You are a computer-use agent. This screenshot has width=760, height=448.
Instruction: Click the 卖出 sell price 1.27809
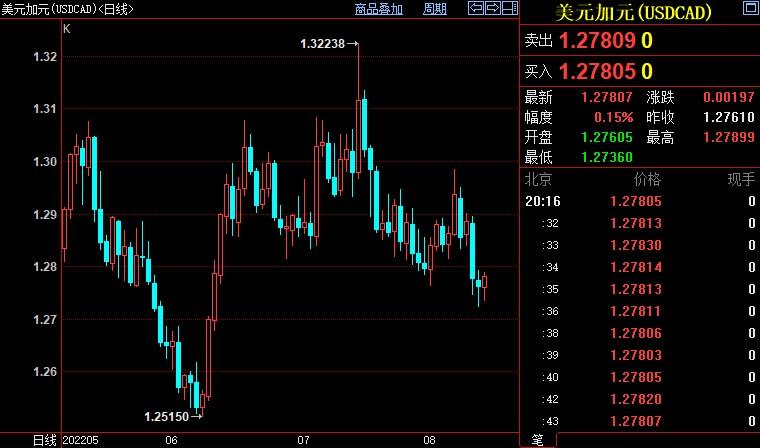[x=597, y=41]
